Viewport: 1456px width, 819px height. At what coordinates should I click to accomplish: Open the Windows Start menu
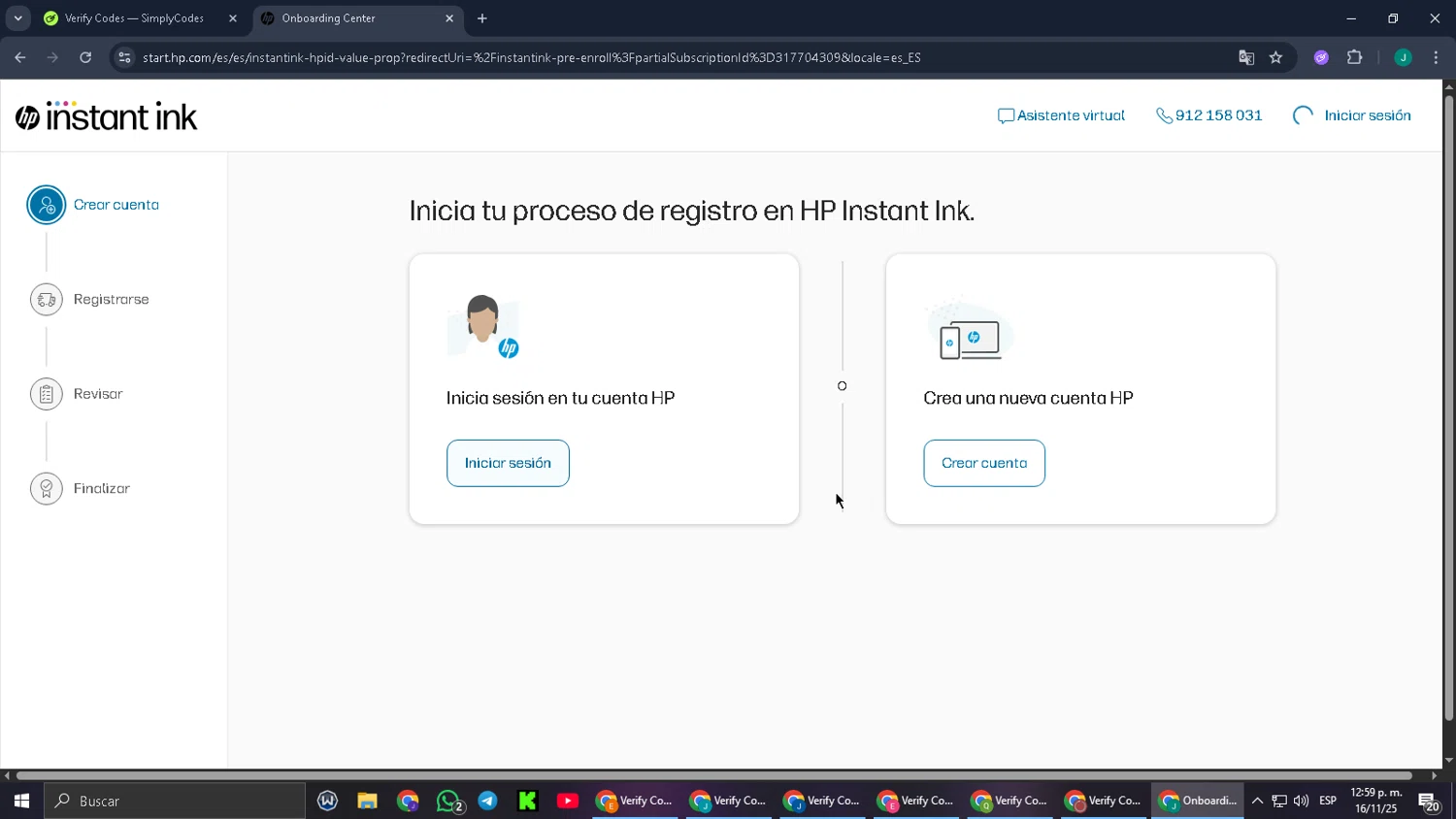21,802
